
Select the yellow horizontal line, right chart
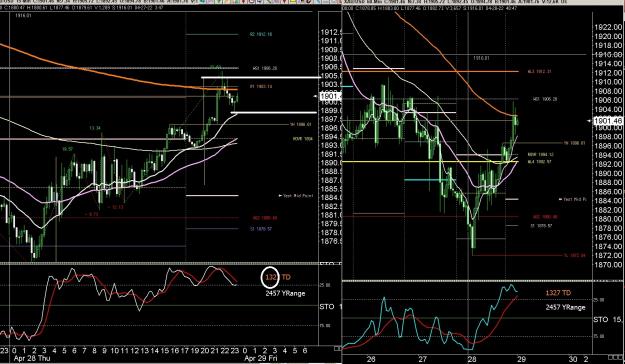tap(430, 161)
